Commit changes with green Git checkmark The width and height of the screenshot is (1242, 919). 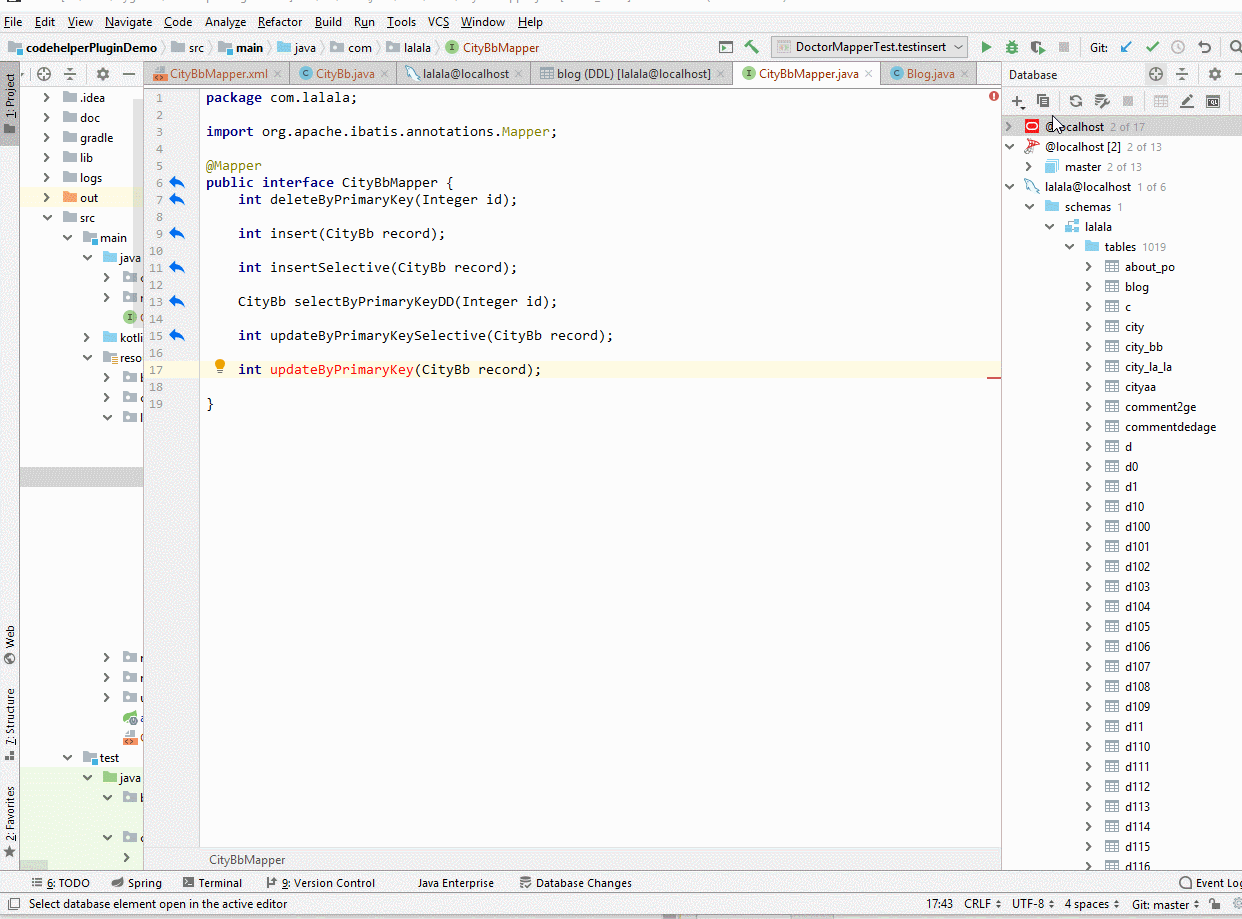pos(1152,47)
